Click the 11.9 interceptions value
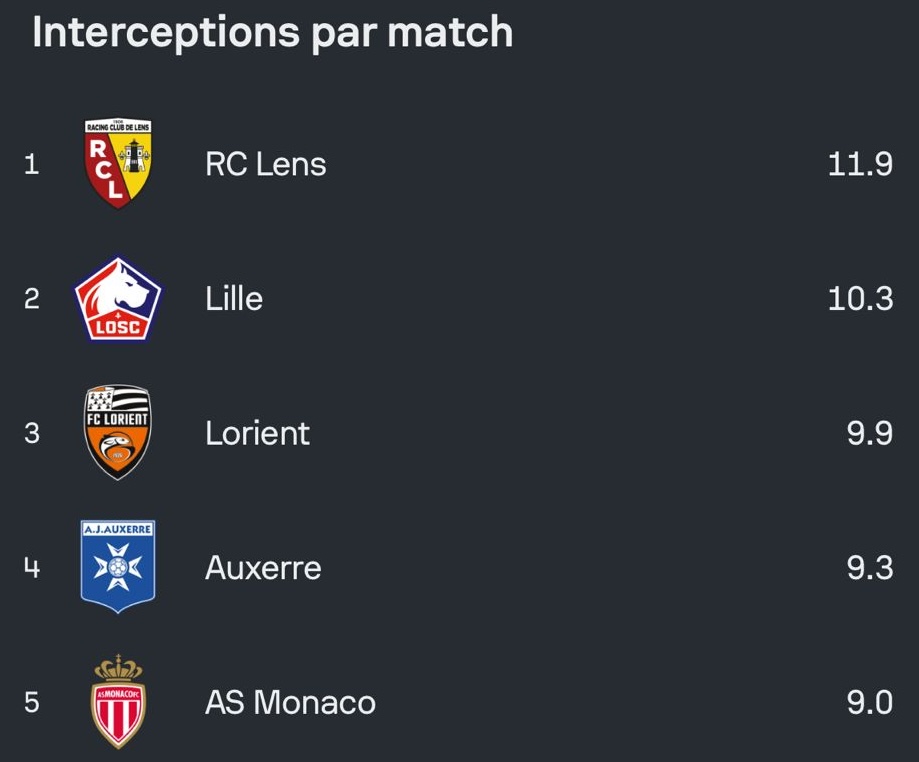Screen dimensions: 919x762 point(860,164)
